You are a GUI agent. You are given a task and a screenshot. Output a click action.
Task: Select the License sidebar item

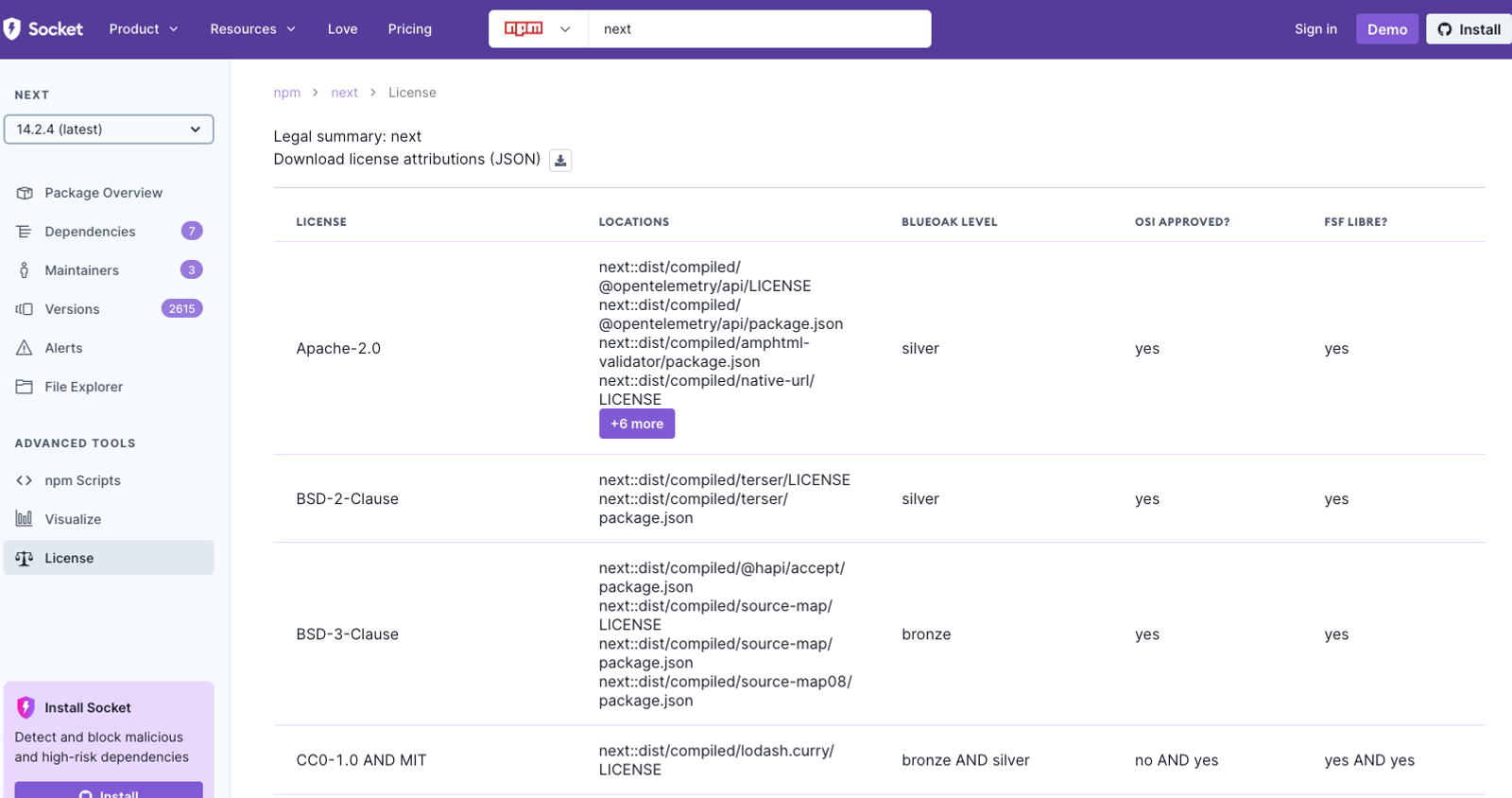(109, 558)
